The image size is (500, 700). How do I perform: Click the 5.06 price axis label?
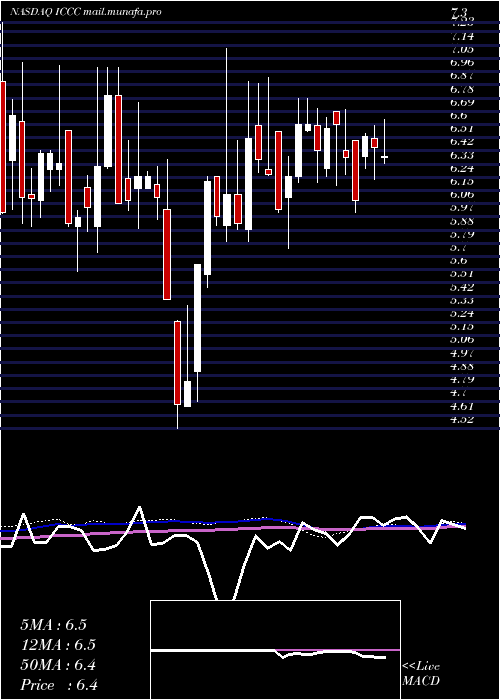pyautogui.click(x=462, y=340)
